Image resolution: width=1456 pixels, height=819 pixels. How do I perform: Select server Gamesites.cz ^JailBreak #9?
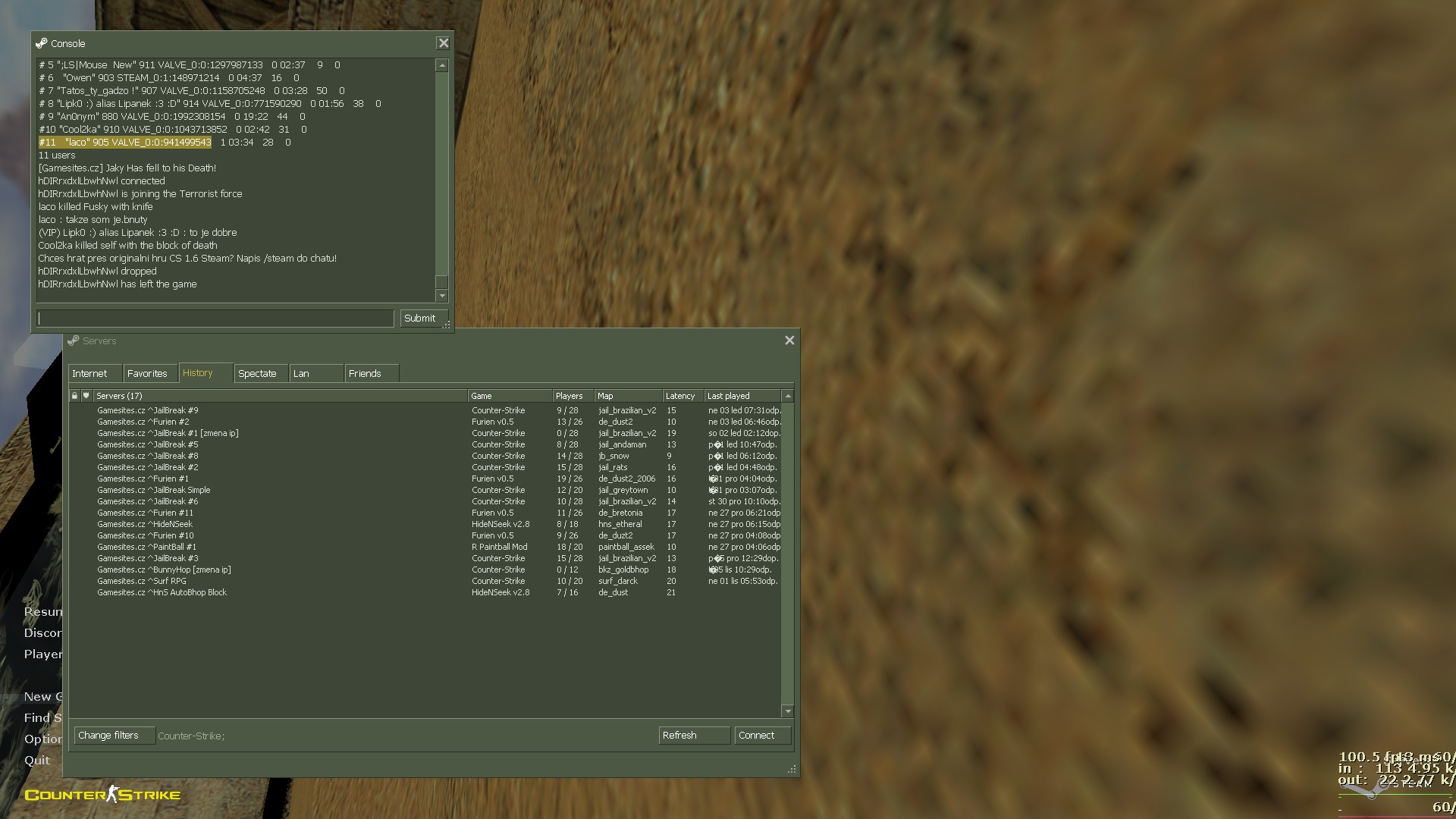point(425,410)
